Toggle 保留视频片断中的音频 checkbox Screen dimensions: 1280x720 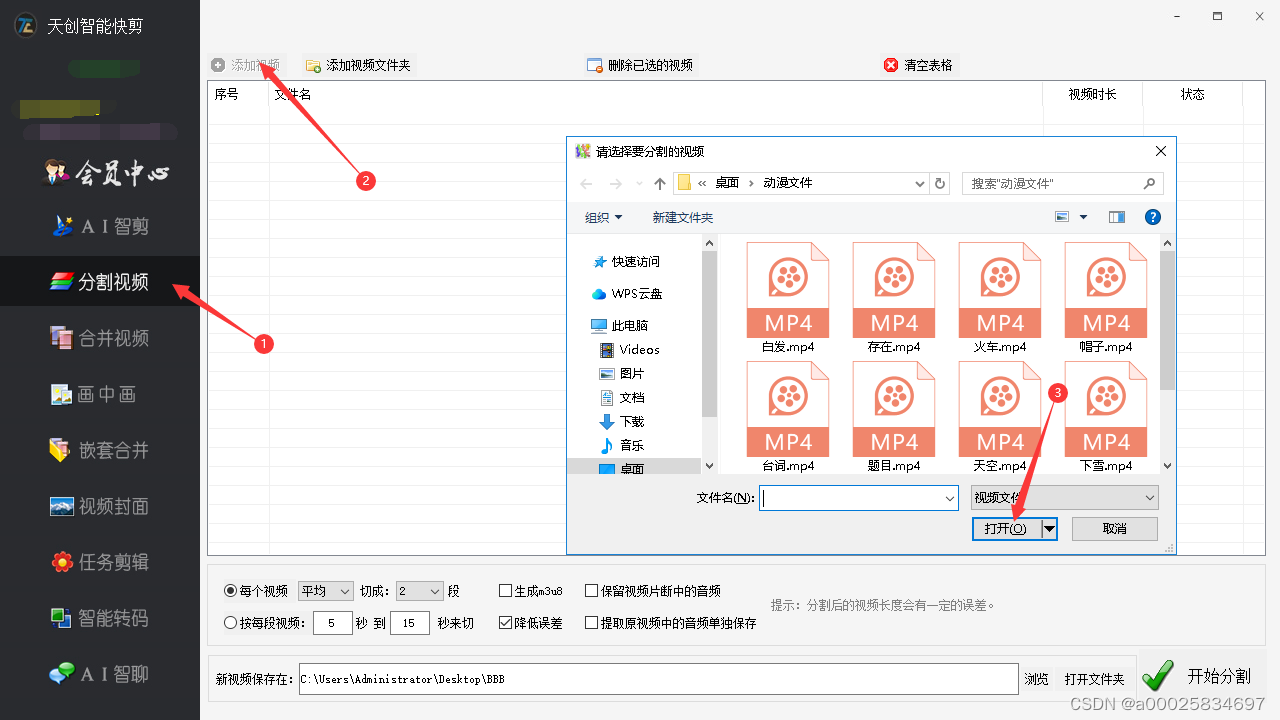[x=652, y=591]
